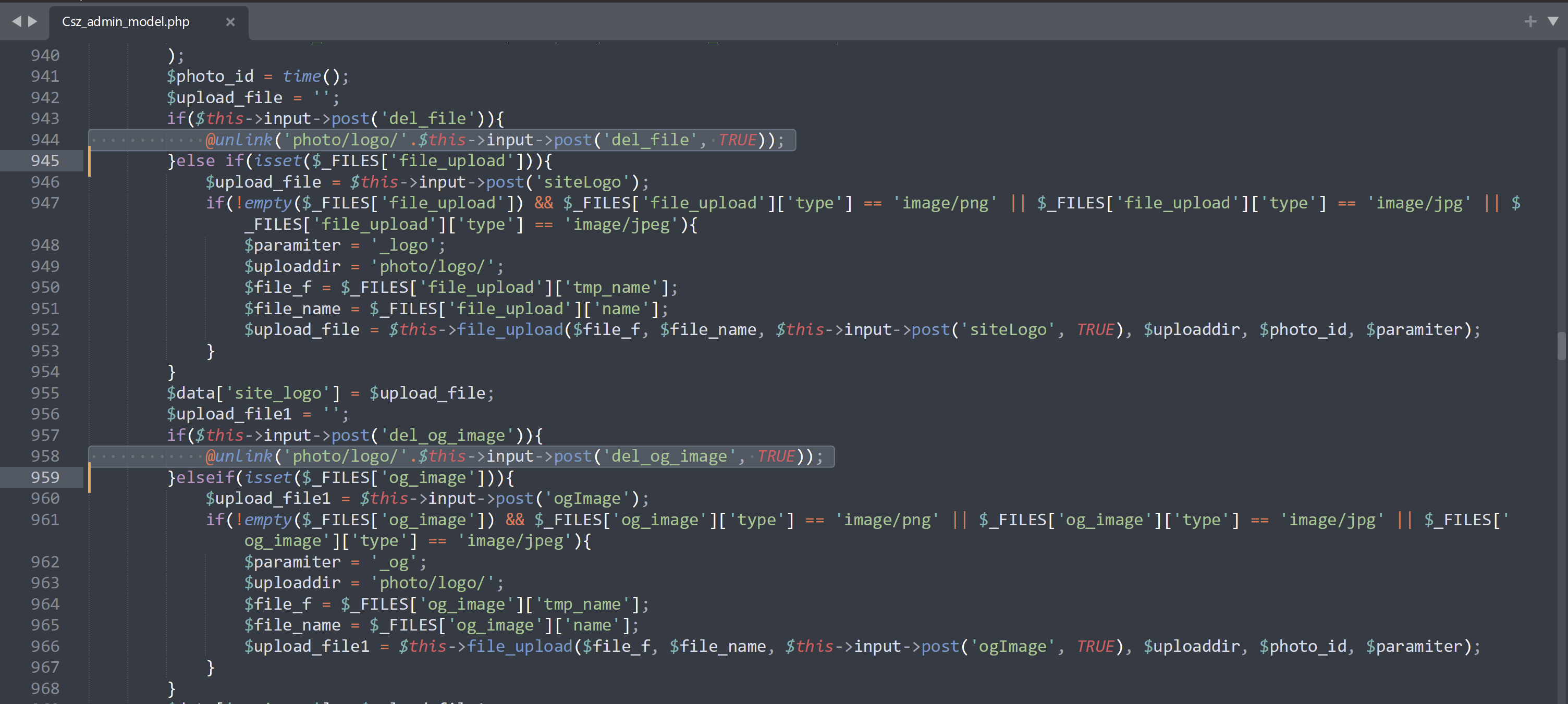
Task: Click $data['site_logo'] on line 955
Action: point(253,393)
